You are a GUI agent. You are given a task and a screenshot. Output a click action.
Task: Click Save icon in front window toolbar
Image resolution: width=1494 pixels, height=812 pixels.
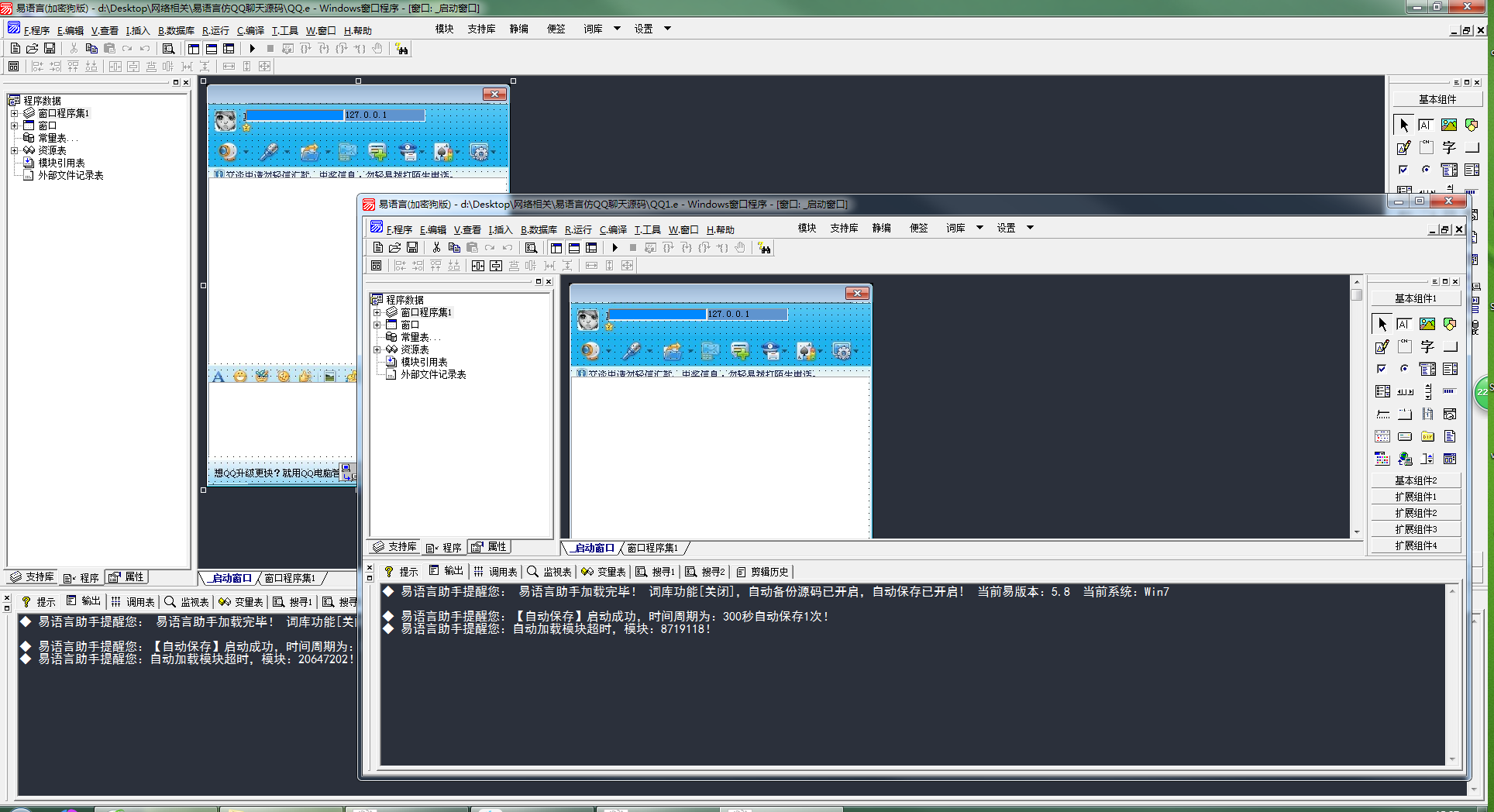point(412,248)
